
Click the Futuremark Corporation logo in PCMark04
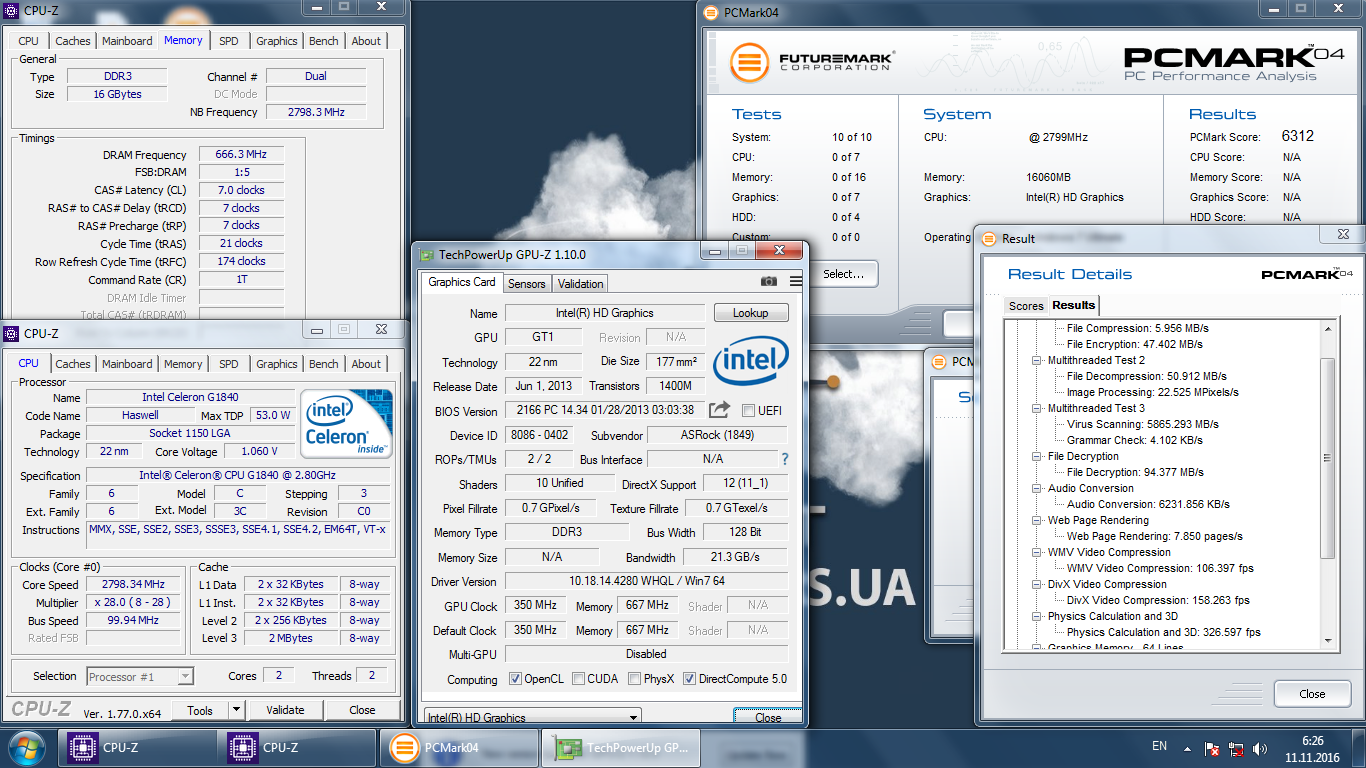810,62
